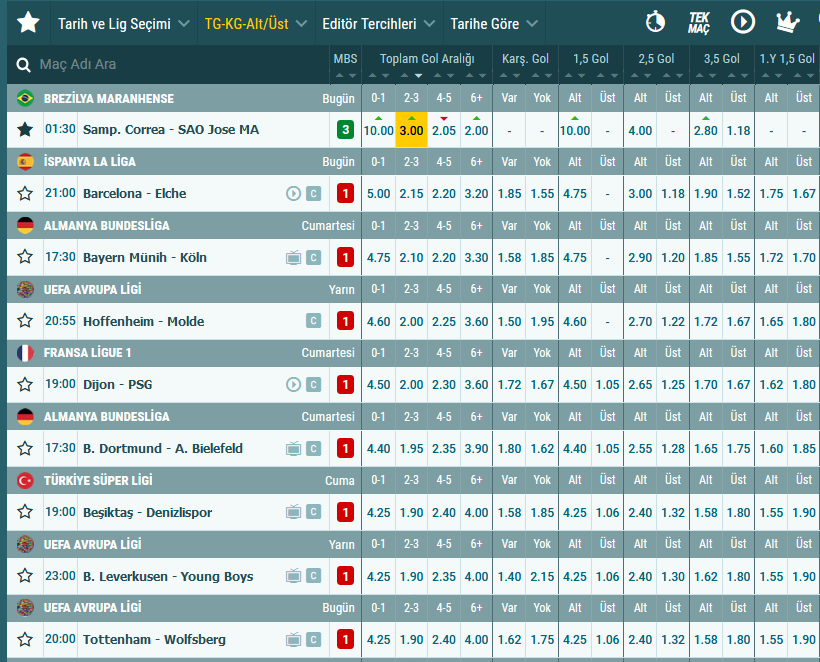Click the France flag in Fransa Ligue 1 header
The image size is (820, 662).
click(x=25, y=353)
